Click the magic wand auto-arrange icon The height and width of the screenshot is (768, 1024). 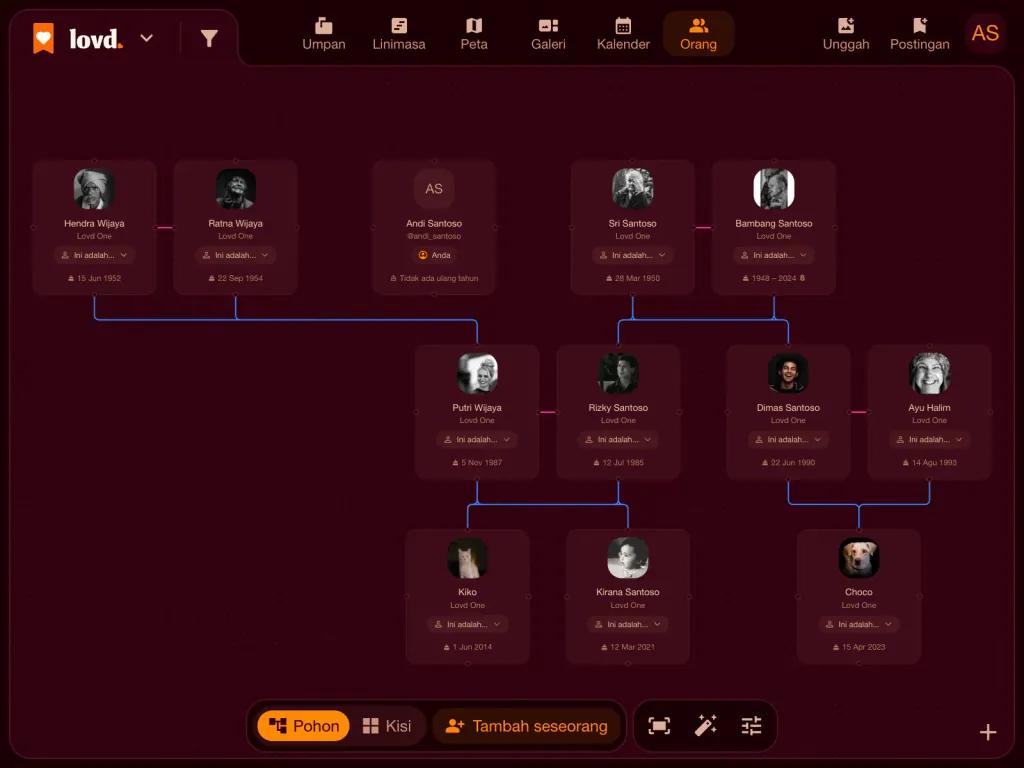pos(705,726)
